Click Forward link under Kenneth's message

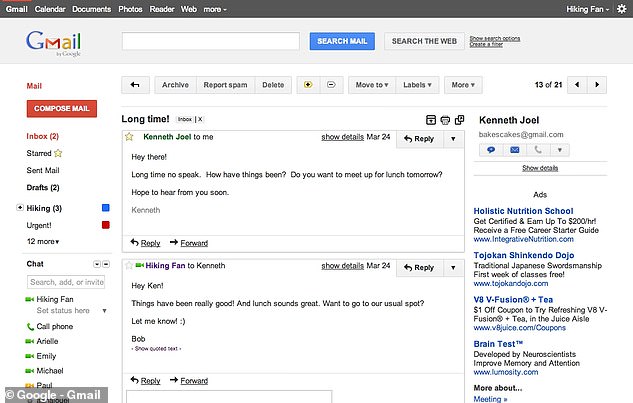click(x=194, y=243)
